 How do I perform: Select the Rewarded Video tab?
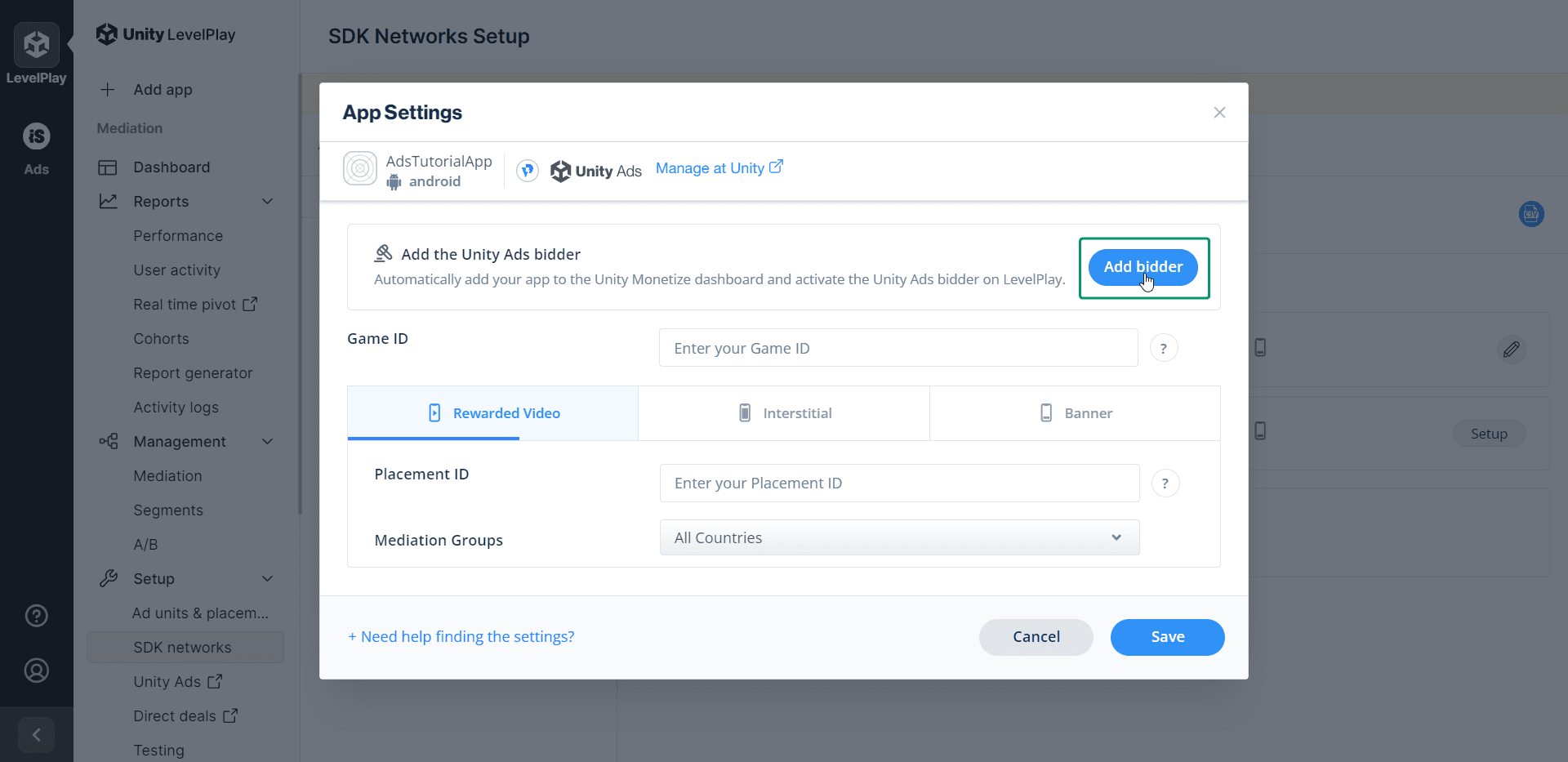[493, 413]
